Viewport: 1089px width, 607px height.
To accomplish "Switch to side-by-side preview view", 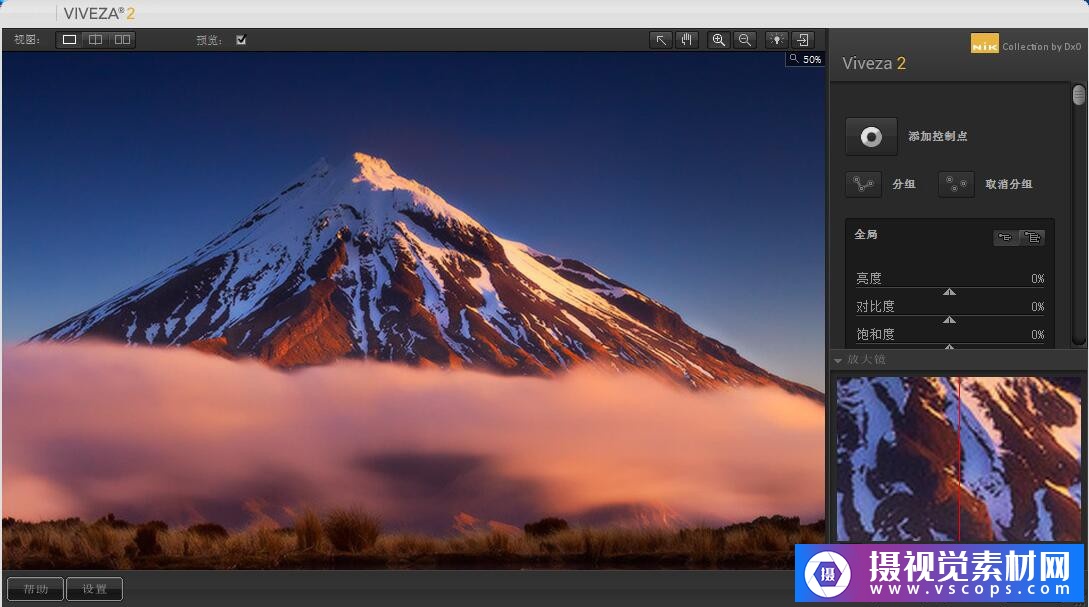I will coord(122,40).
